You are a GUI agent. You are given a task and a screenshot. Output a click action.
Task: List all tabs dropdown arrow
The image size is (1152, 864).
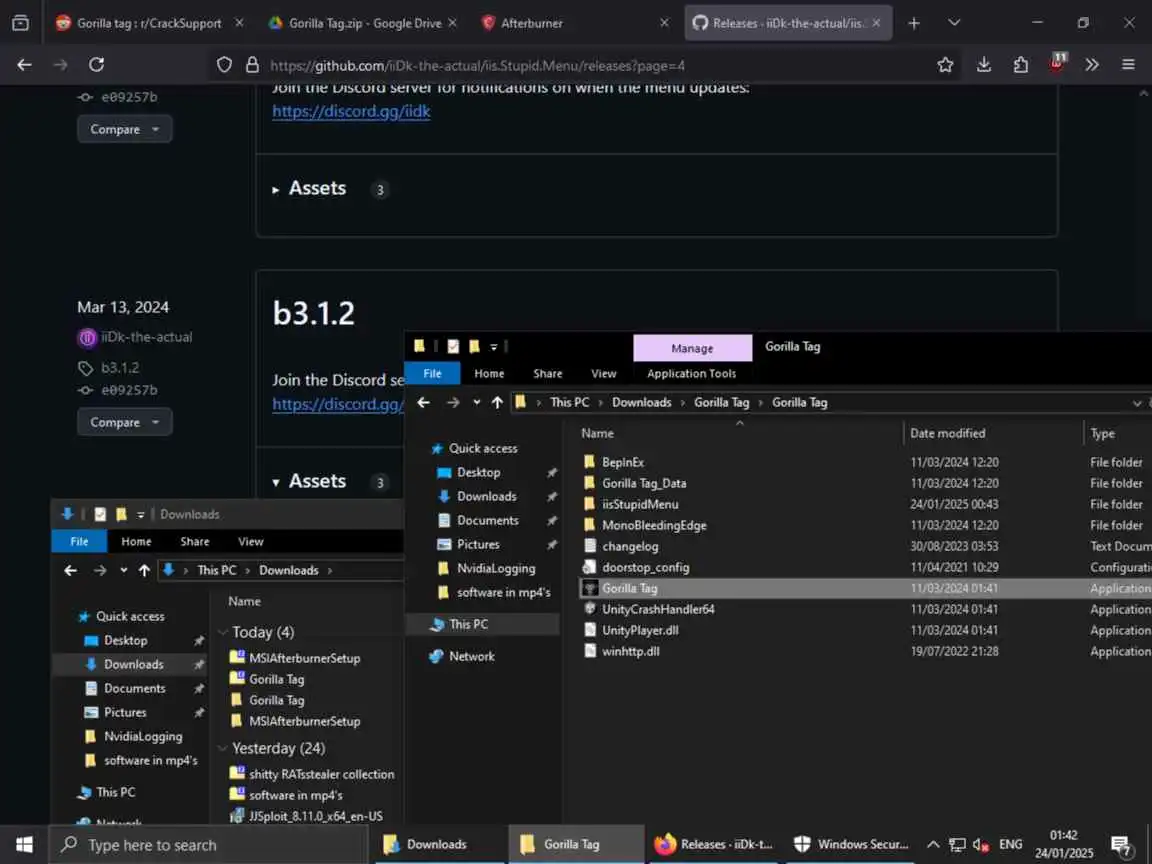pyautogui.click(x=954, y=23)
